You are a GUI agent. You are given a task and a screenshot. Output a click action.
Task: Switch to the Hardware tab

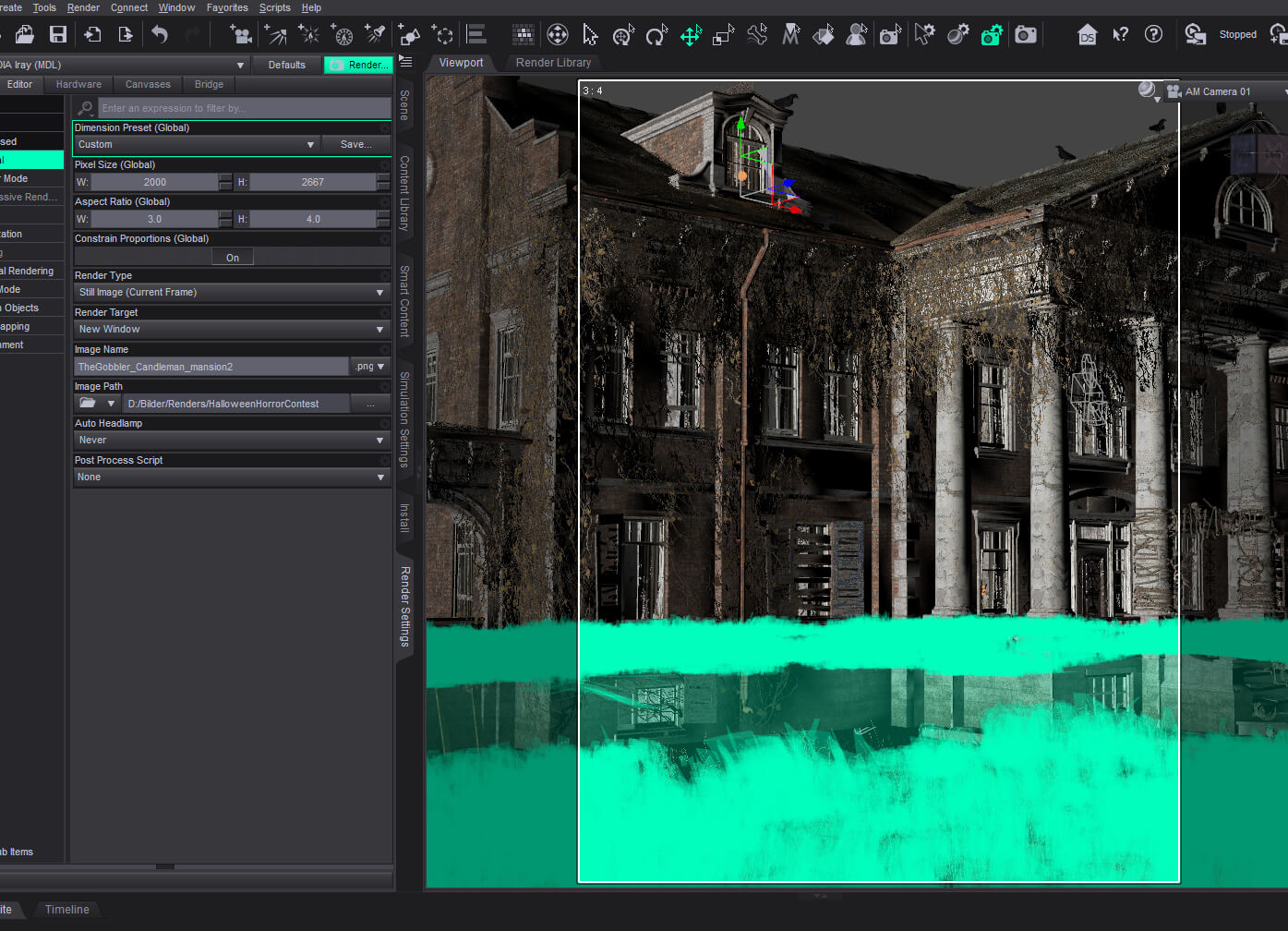[78, 84]
